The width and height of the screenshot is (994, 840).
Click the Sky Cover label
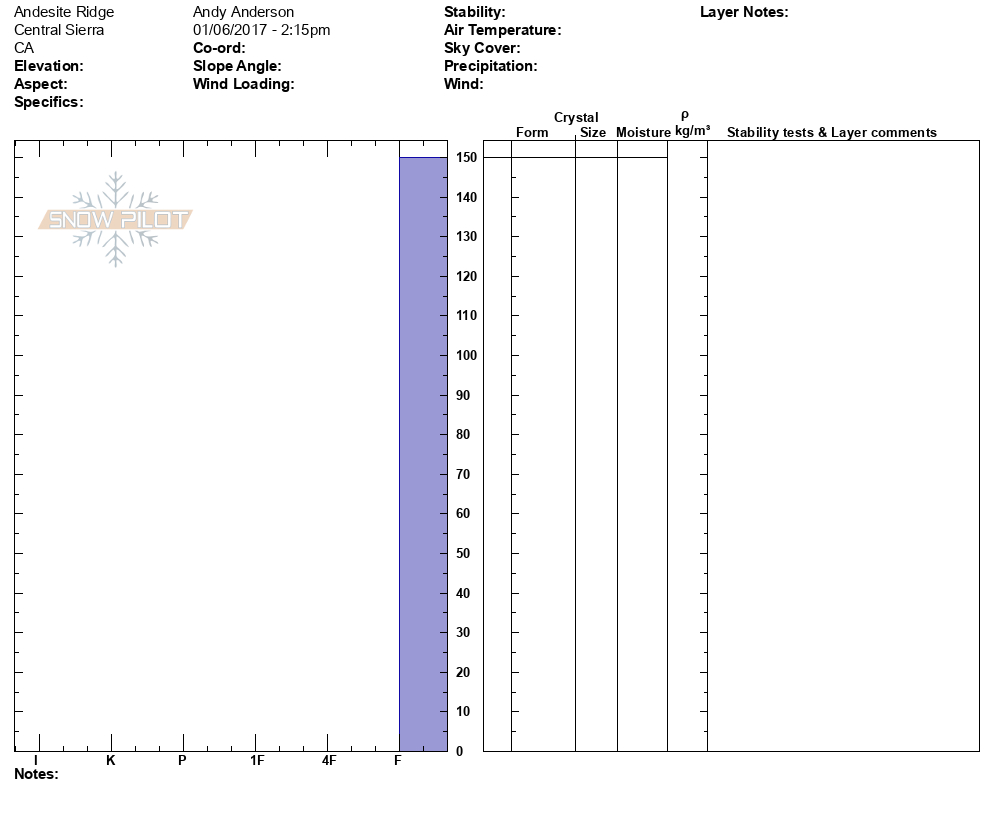coord(482,48)
